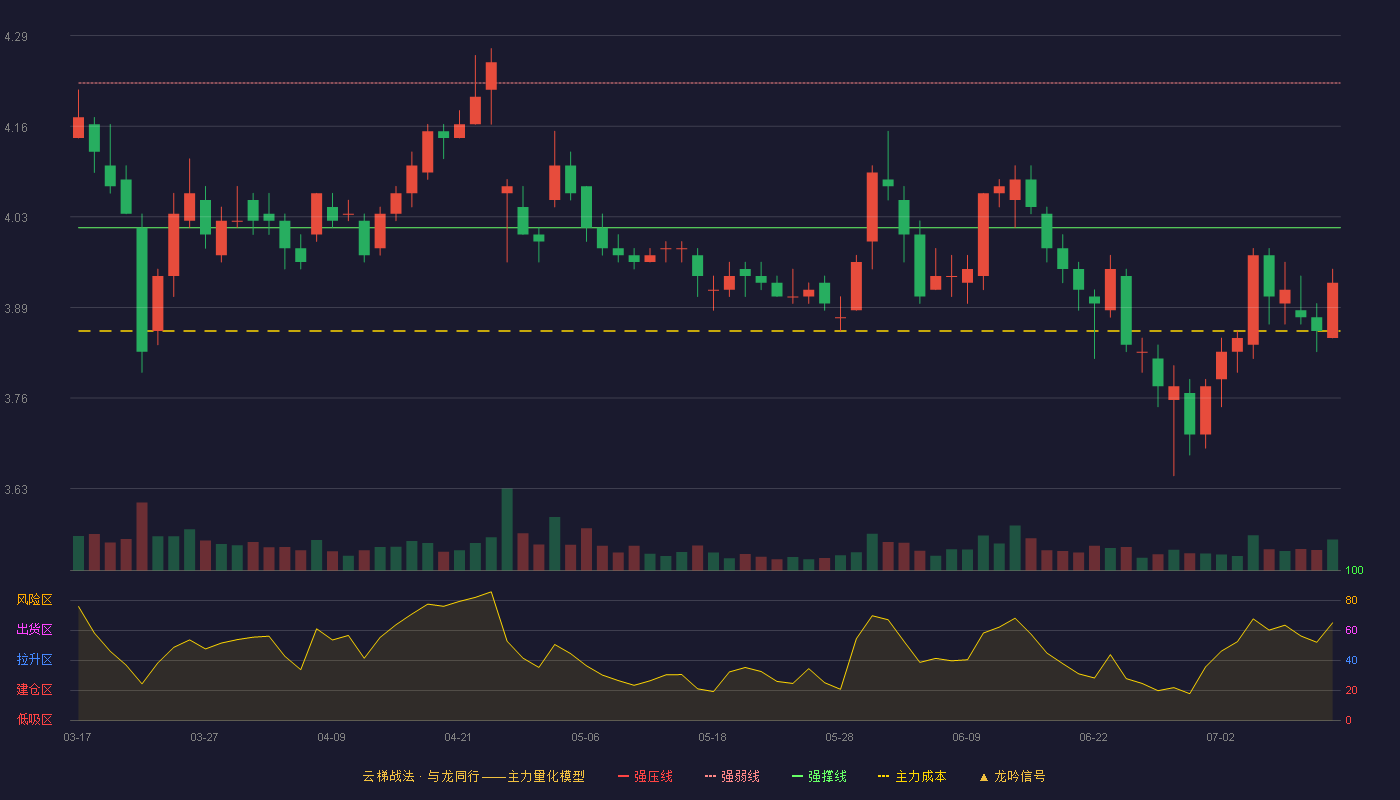The image size is (1400, 800).
Task: Select the highest red candlestick near 4.27
Action: coord(491,76)
